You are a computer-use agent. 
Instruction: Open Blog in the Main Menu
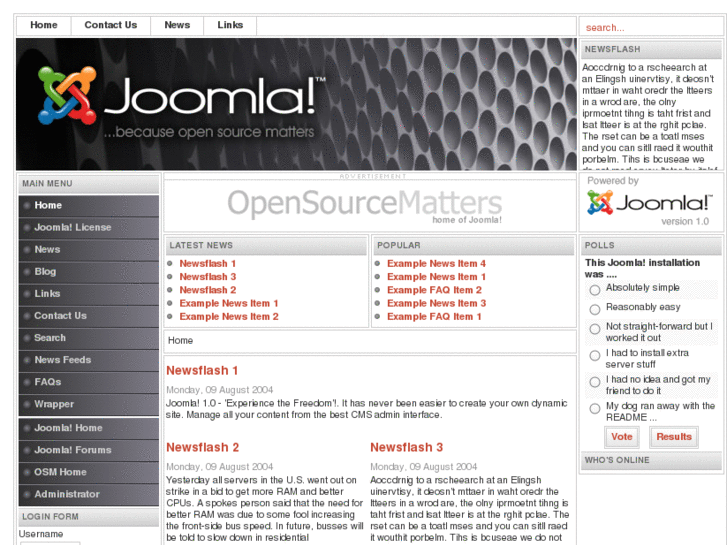pyautogui.click(x=89, y=272)
